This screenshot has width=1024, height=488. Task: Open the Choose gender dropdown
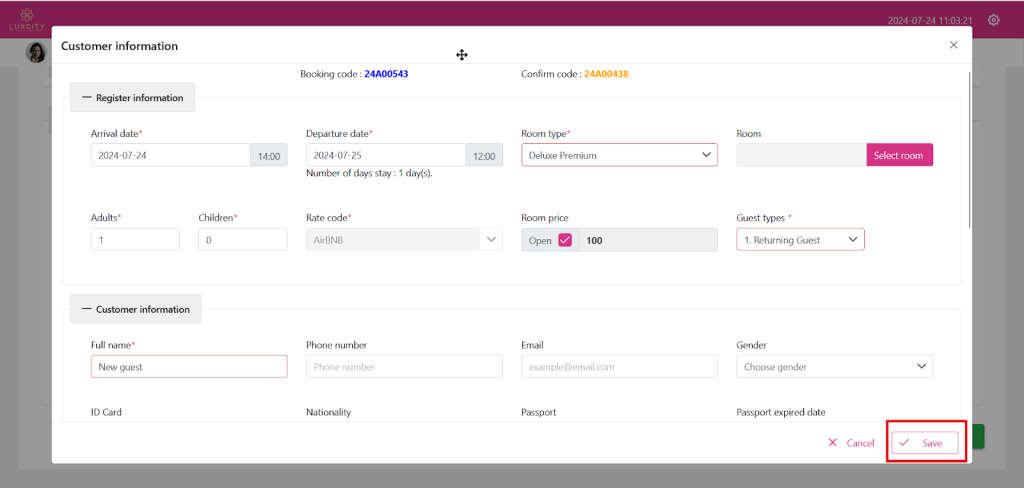pos(834,367)
